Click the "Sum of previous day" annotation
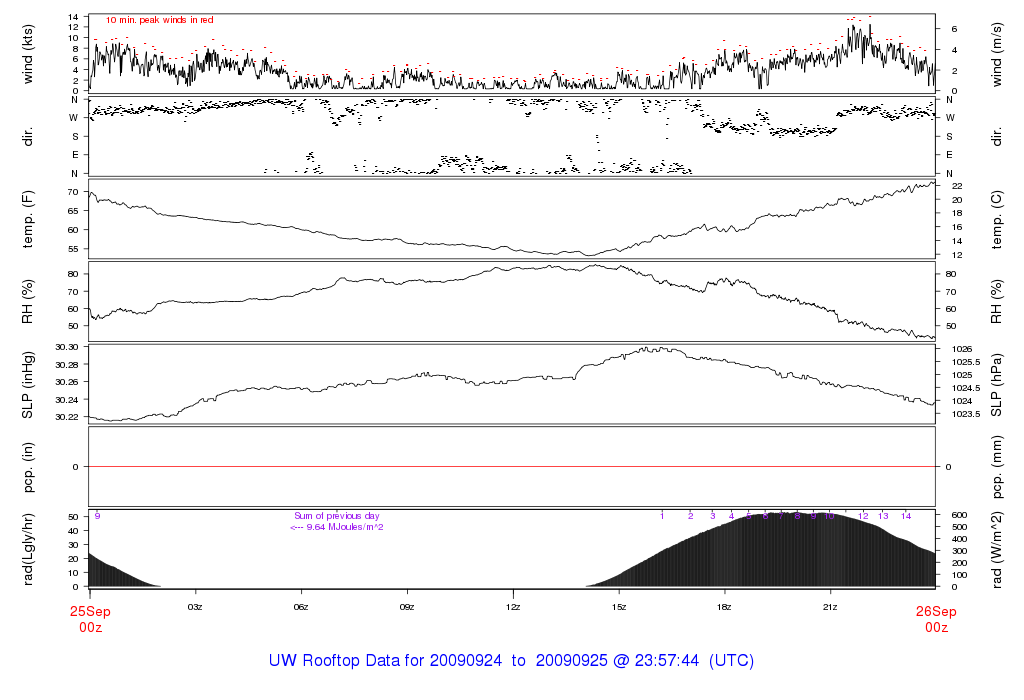This screenshot has width=1024, height=700. coord(333,516)
